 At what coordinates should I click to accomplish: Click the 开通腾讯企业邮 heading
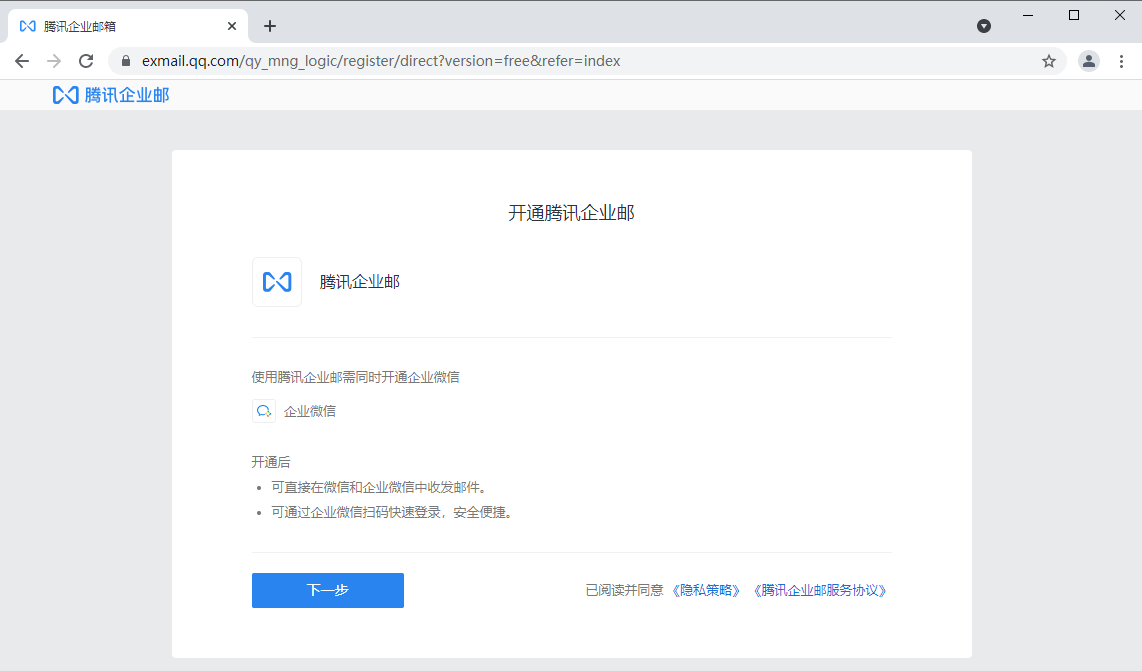pos(572,213)
